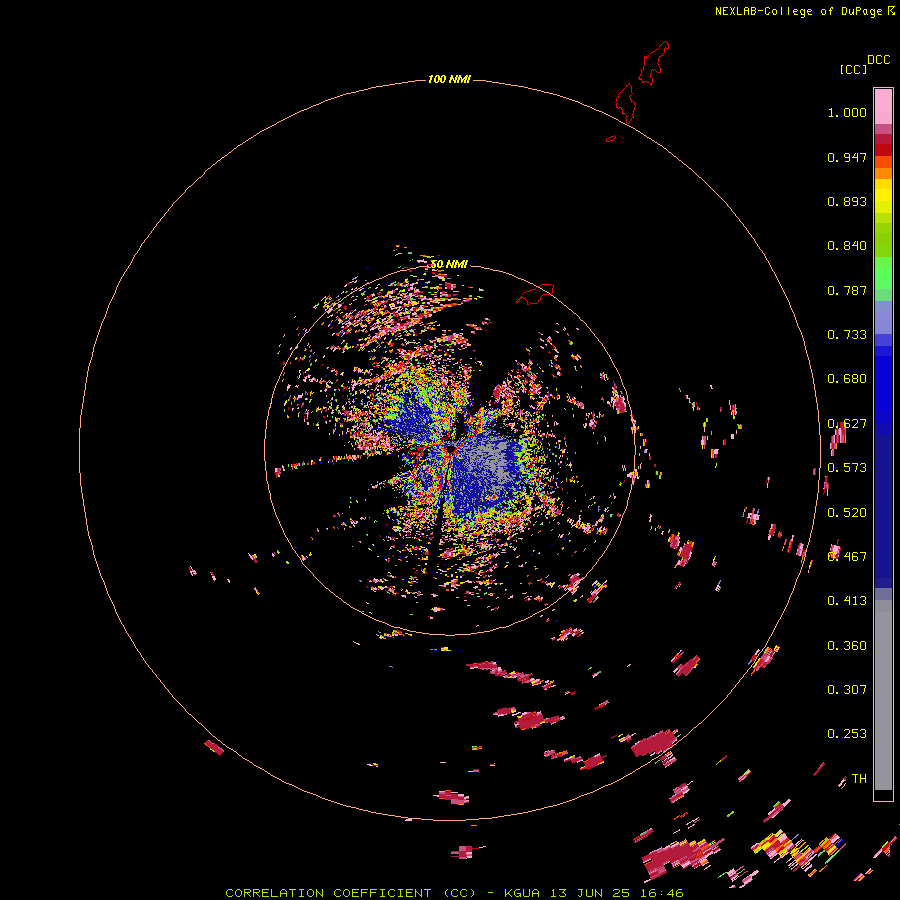This screenshot has height=900, width=900.
Task: Click the 0.787 value on the legend
Action: click(847, 290)
